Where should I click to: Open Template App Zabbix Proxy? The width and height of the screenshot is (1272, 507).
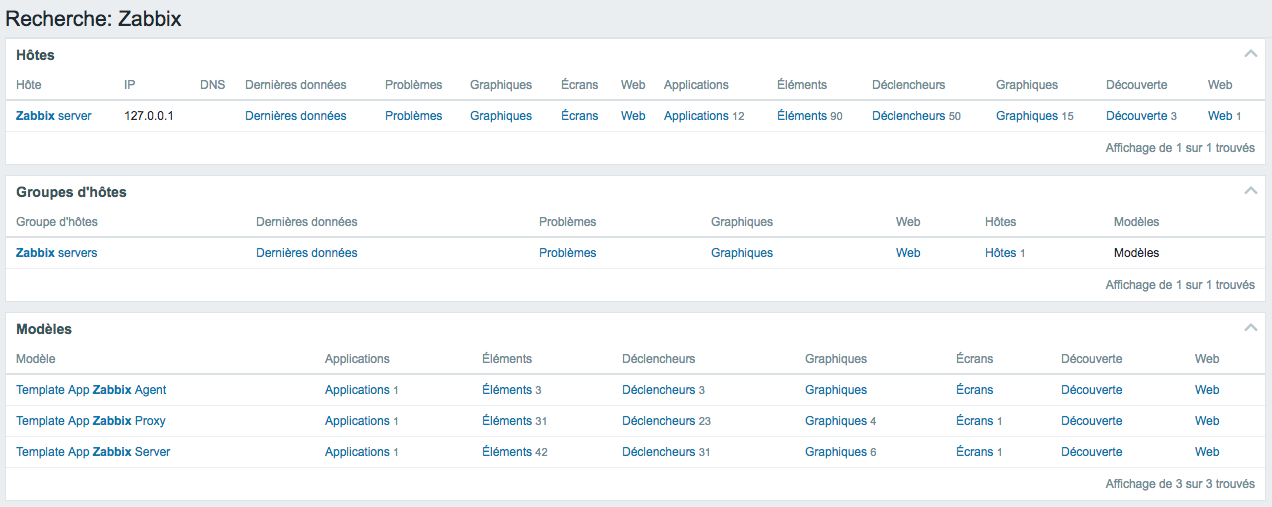pos(91,421)
